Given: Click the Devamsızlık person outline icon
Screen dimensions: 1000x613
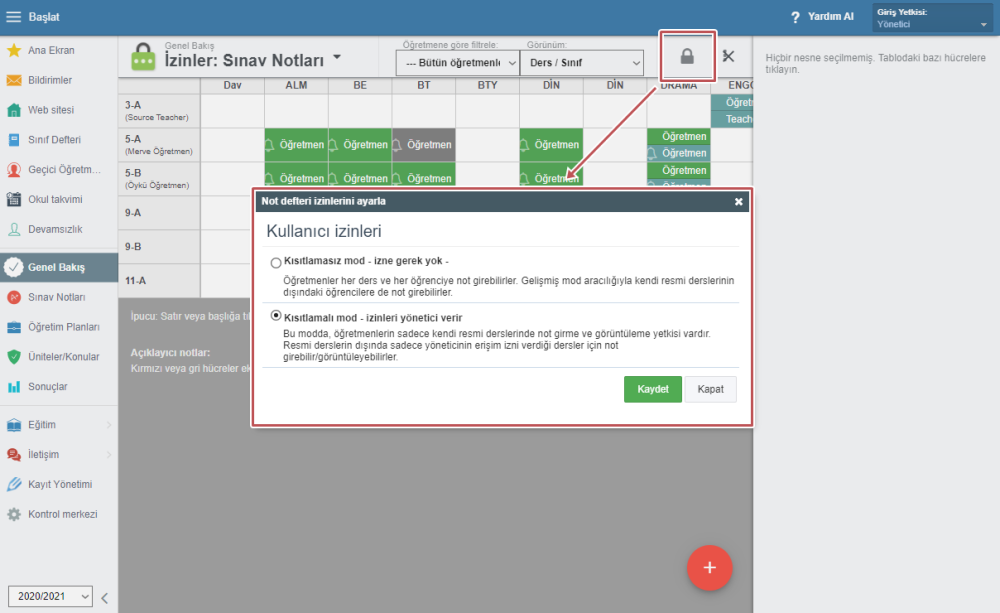Looking at the screenshot, I should (x=13, y=229).
